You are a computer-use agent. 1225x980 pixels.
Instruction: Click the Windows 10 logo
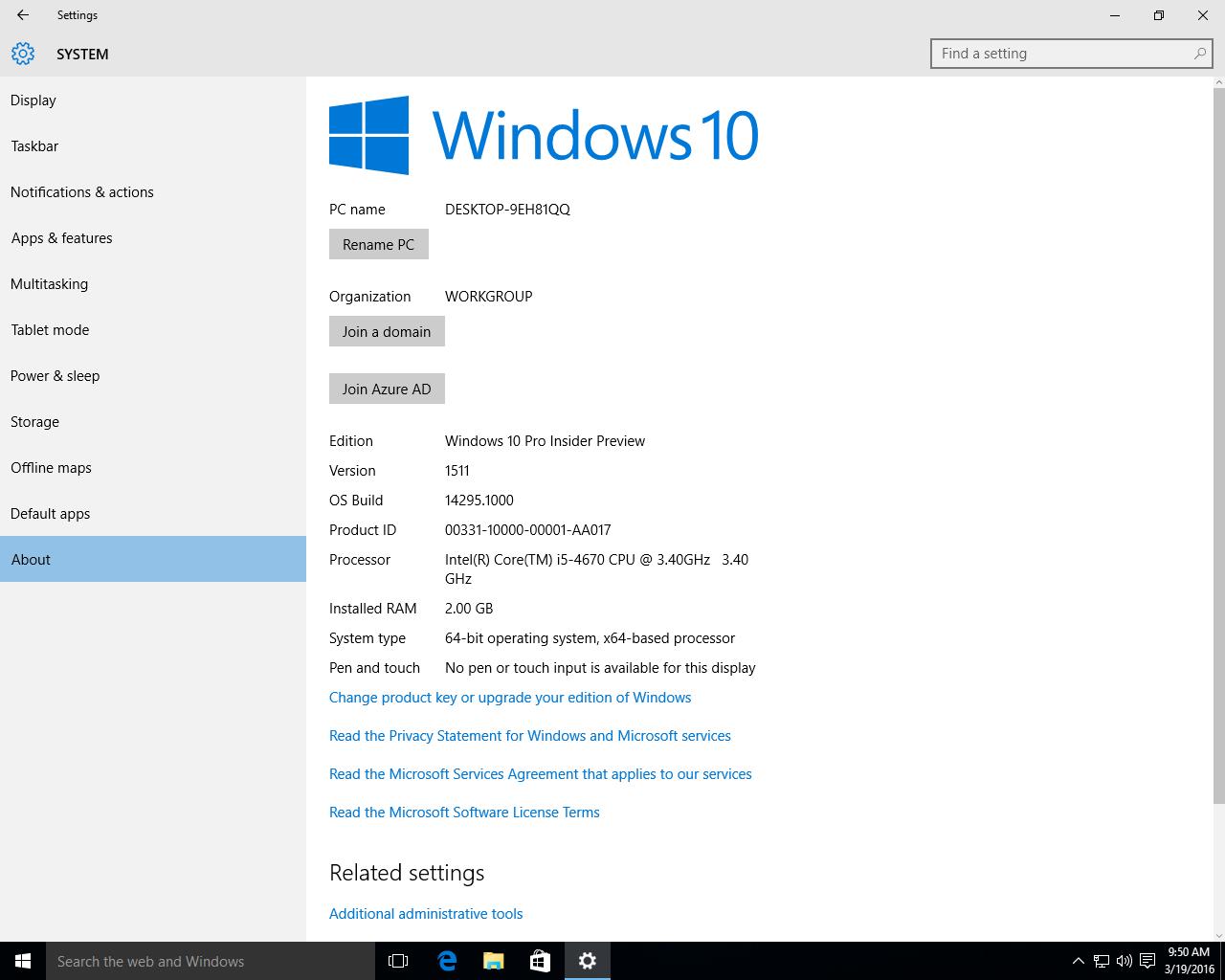click(544, 135)
